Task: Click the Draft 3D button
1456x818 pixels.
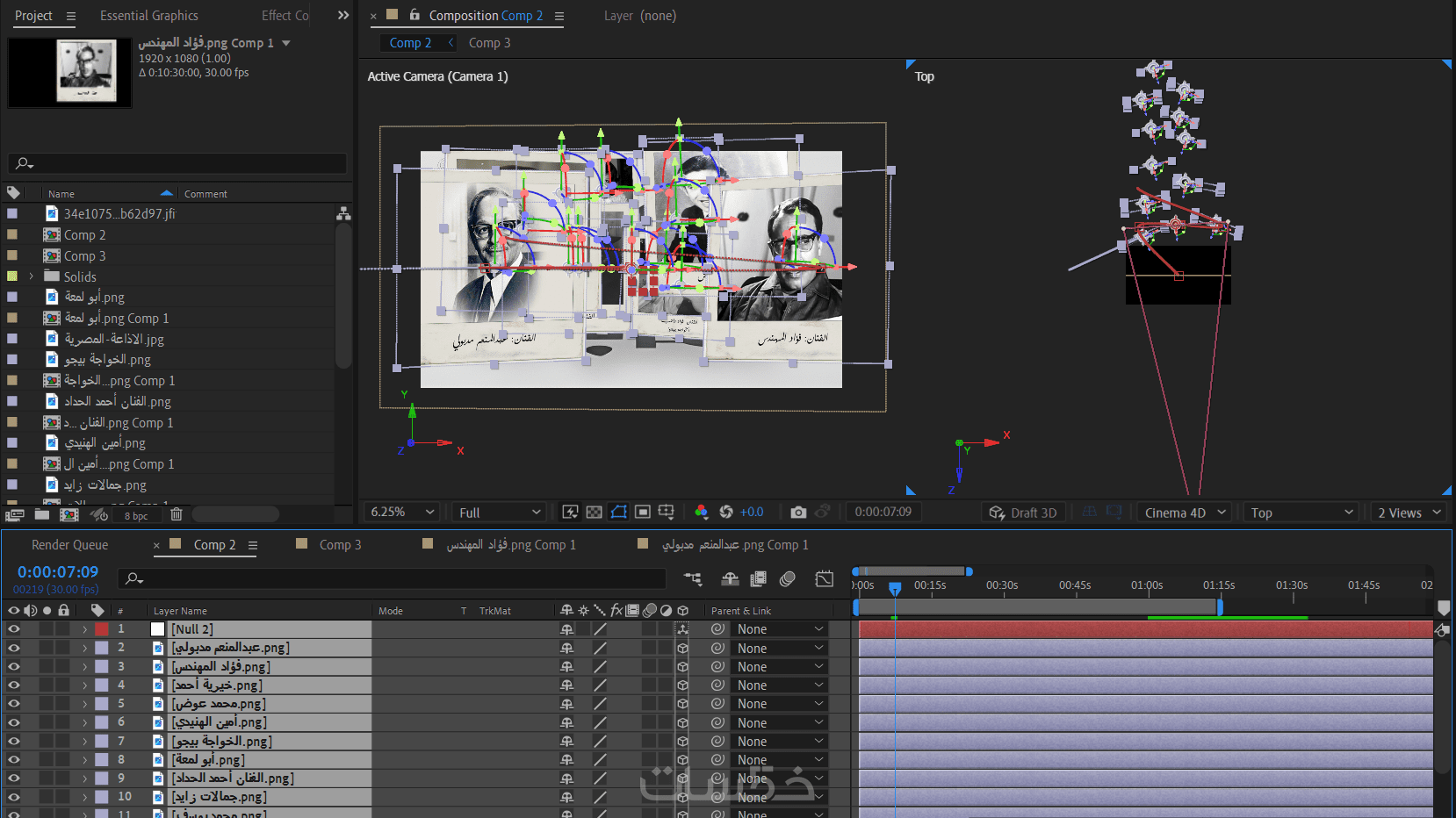Action: coord(1023,513)
